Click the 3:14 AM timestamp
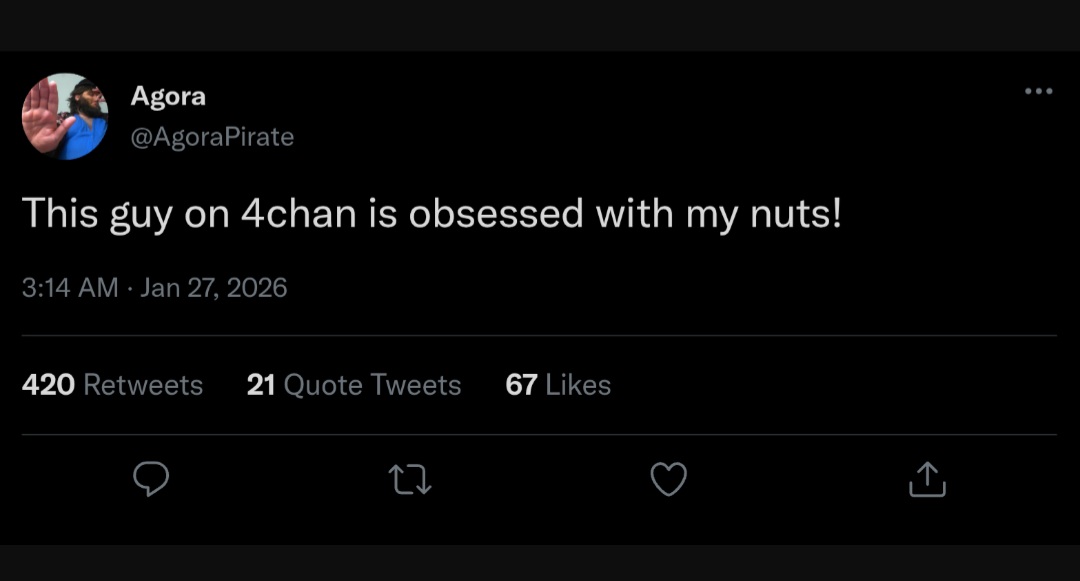This screenshot has width=1080, height=581. pyautogui.click(x=70, y=288)
